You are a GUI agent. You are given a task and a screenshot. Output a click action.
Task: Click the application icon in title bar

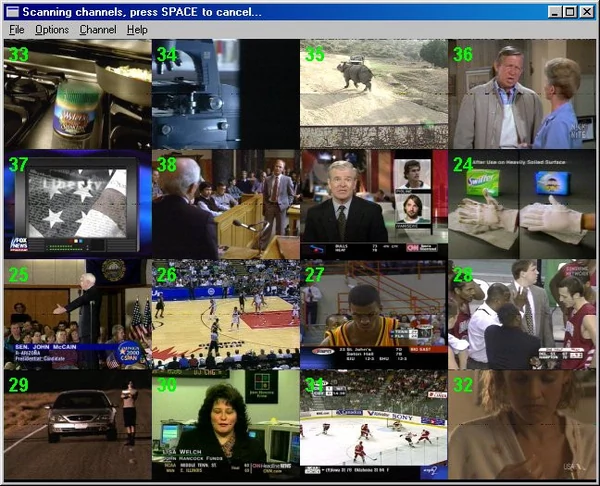[x=13, y=12]
